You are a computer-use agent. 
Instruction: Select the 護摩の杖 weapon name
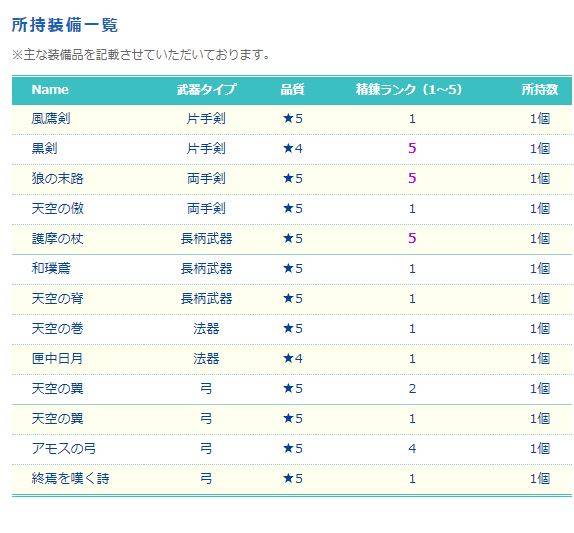tap(57, 239)
